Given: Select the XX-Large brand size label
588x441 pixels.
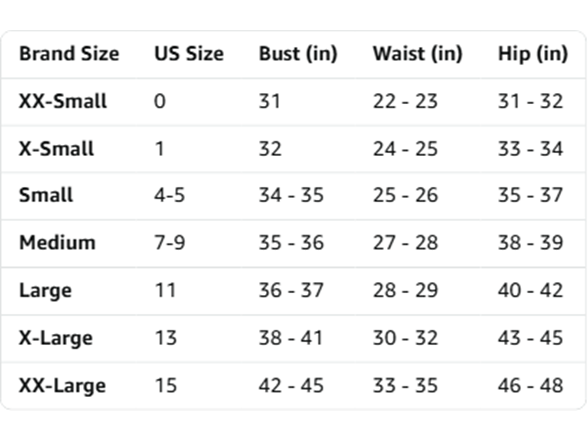Looking at the screenshot, I should coord(63,386).
